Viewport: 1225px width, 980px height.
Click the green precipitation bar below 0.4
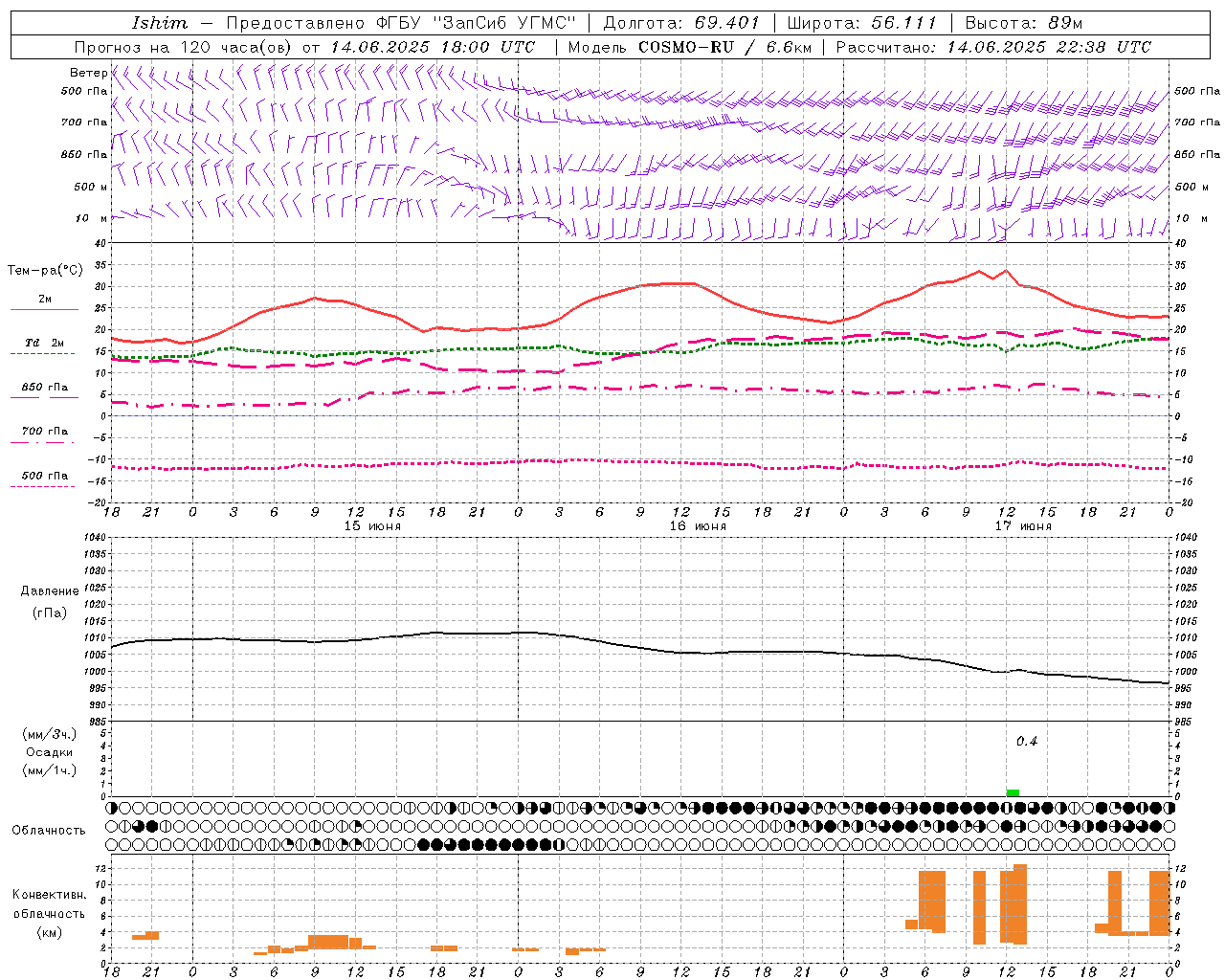pyautogui.click(x=1013, y=792)
